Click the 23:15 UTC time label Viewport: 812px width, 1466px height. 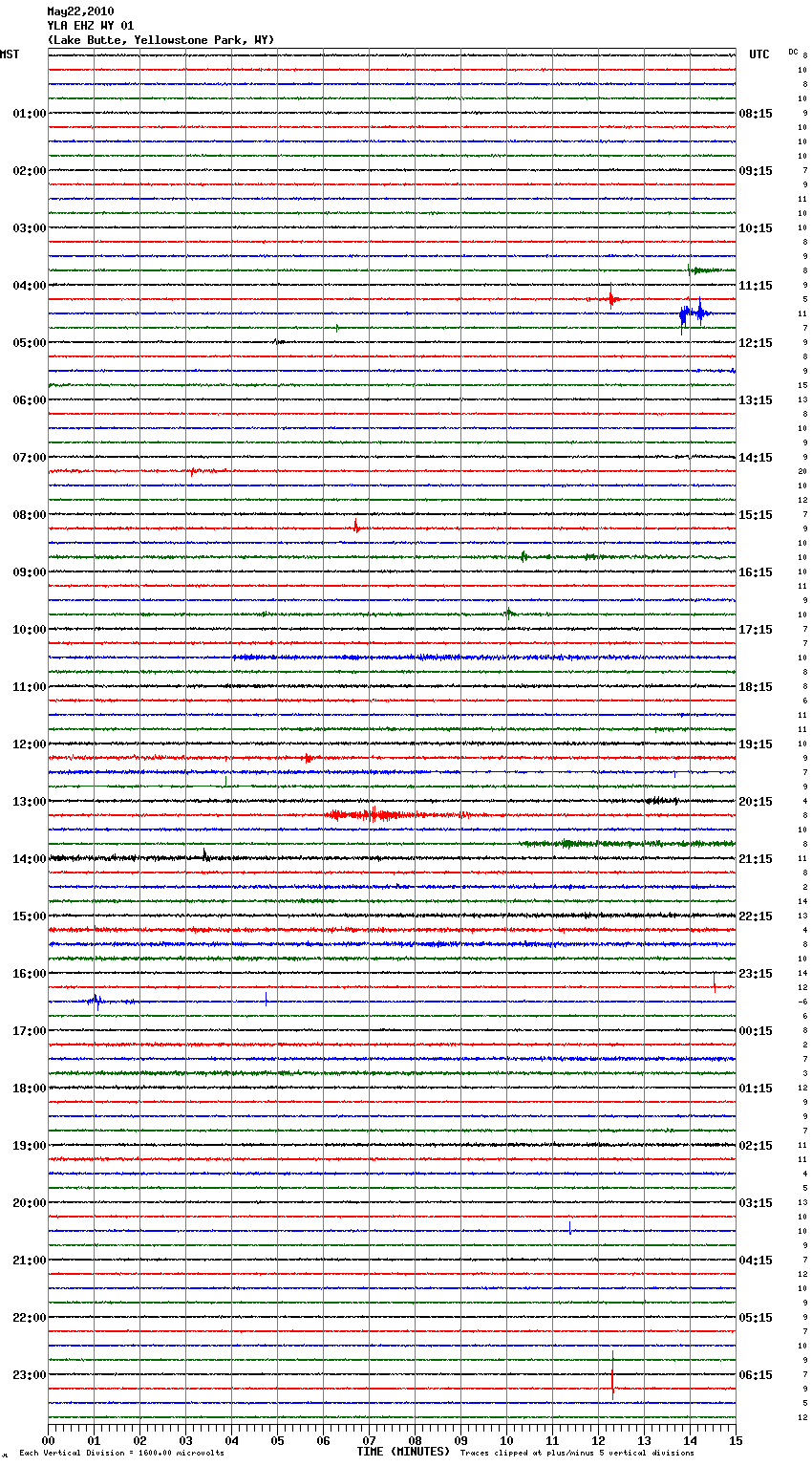[x=756, y=974]
